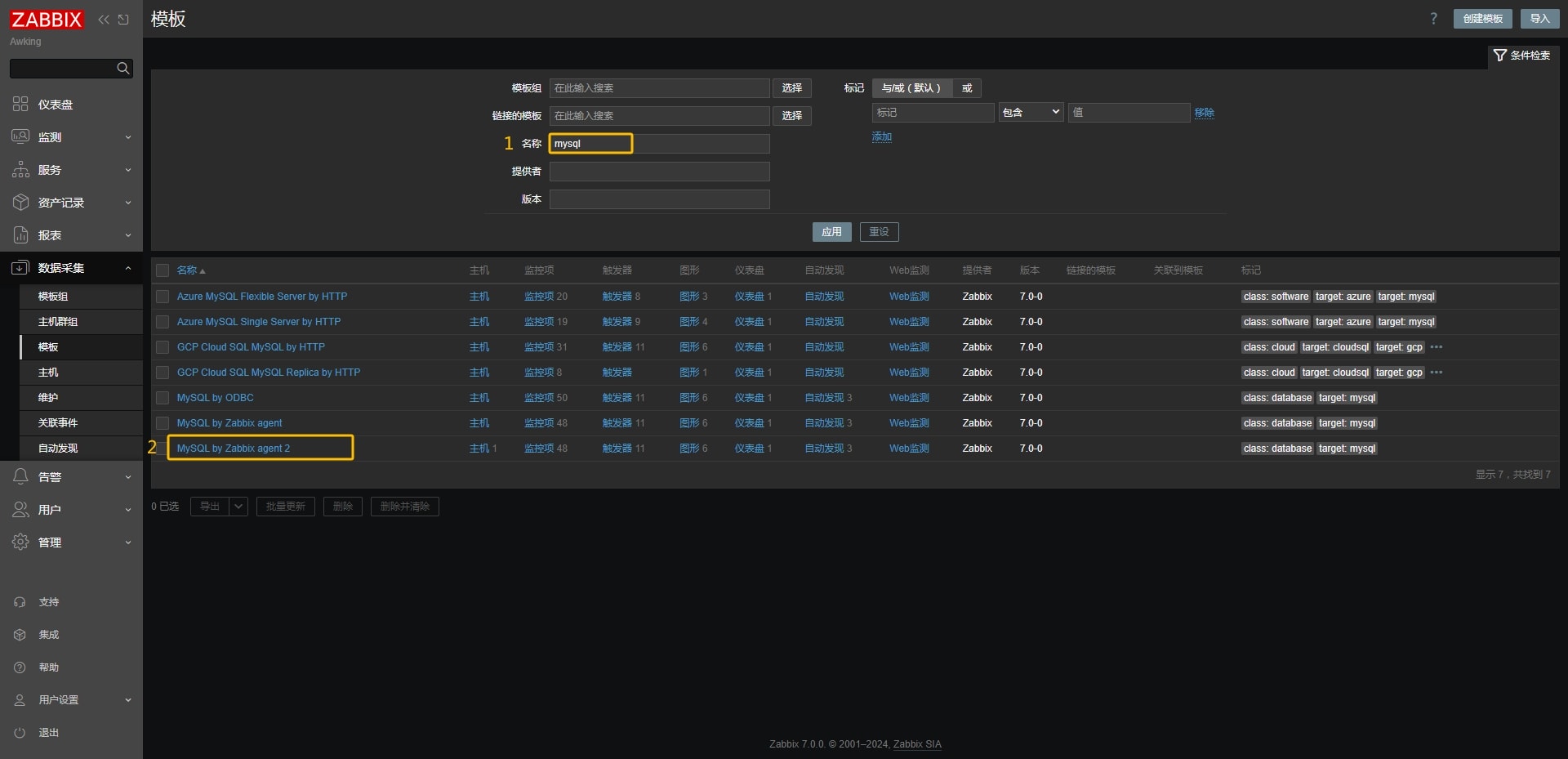Click the 导入 import button
This screenshot has height=759, width=1568.
pyautogui.click(x=1539, y=19)
